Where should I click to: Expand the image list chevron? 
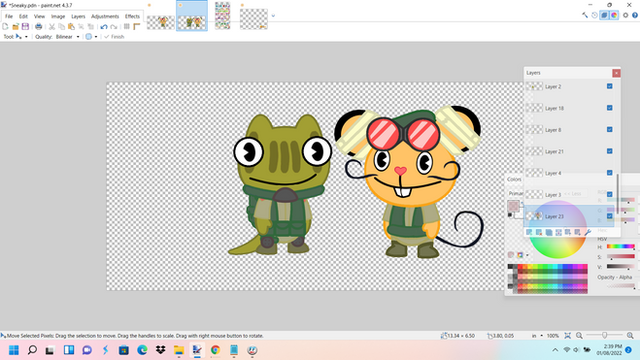point(273,16)
